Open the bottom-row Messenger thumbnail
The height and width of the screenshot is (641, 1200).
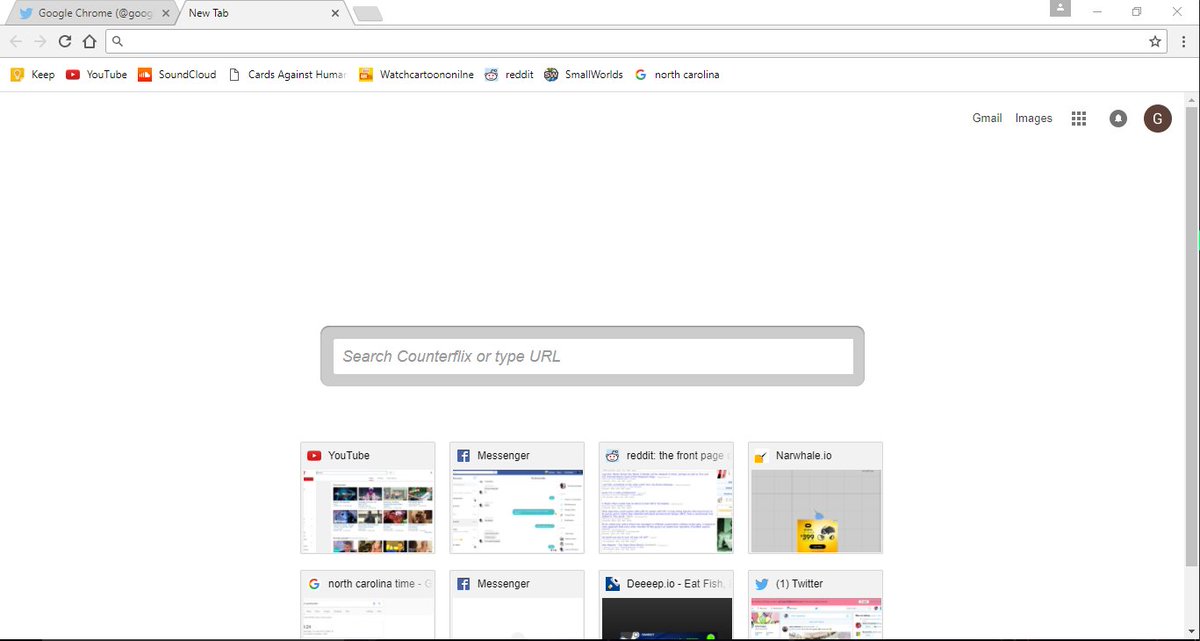tap(517, 604)
